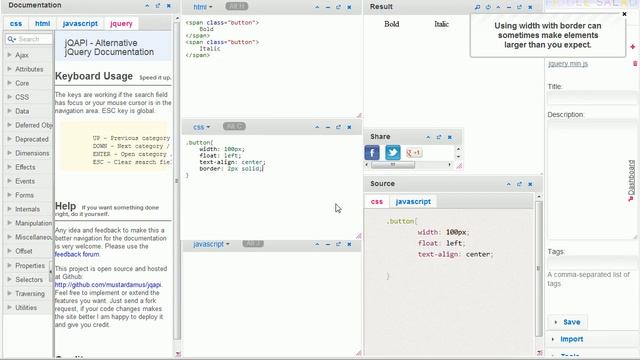
Task: Focus the Tags input field
Action: tap(591, 262)
